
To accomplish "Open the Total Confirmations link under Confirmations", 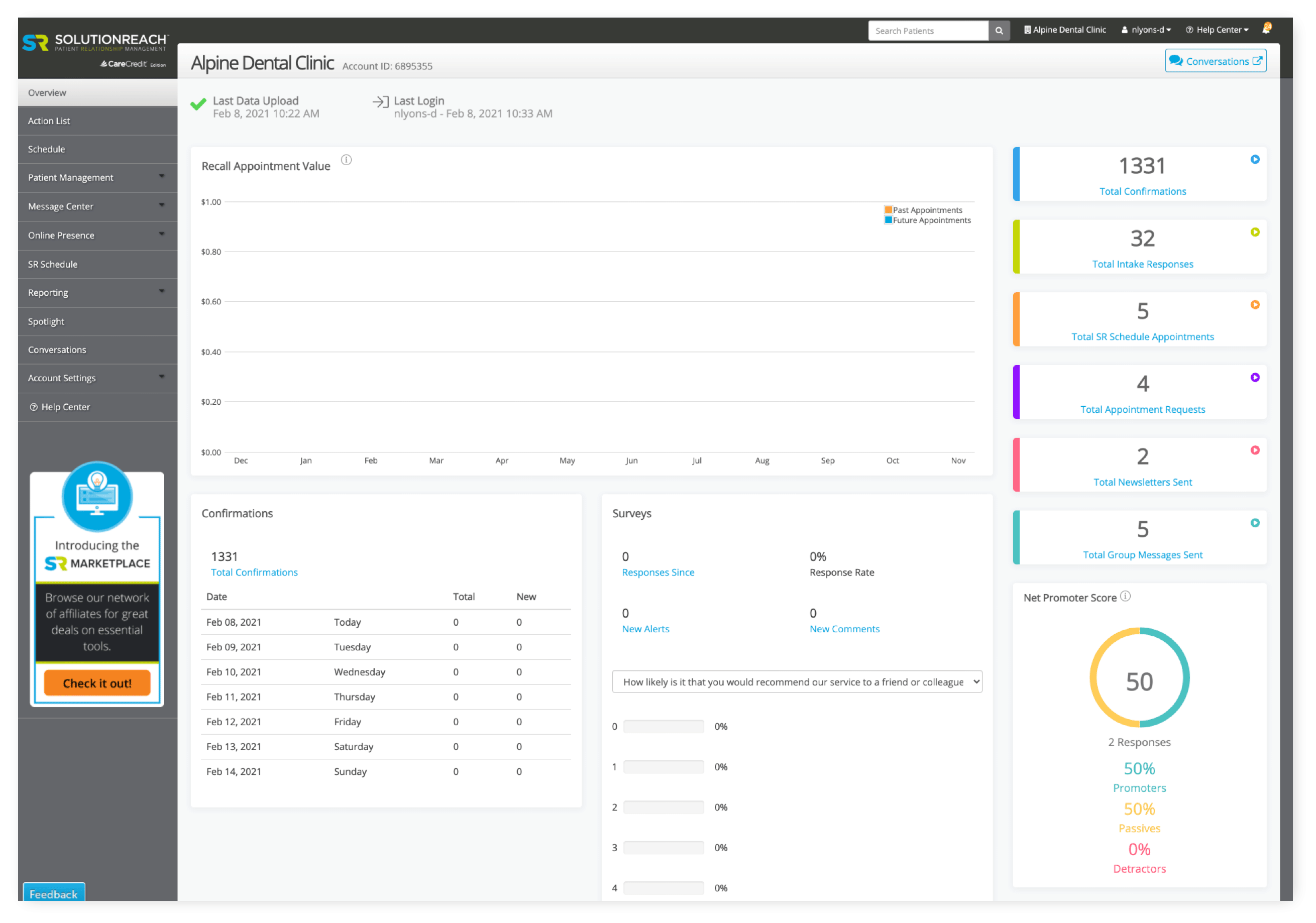I will 255,572.
